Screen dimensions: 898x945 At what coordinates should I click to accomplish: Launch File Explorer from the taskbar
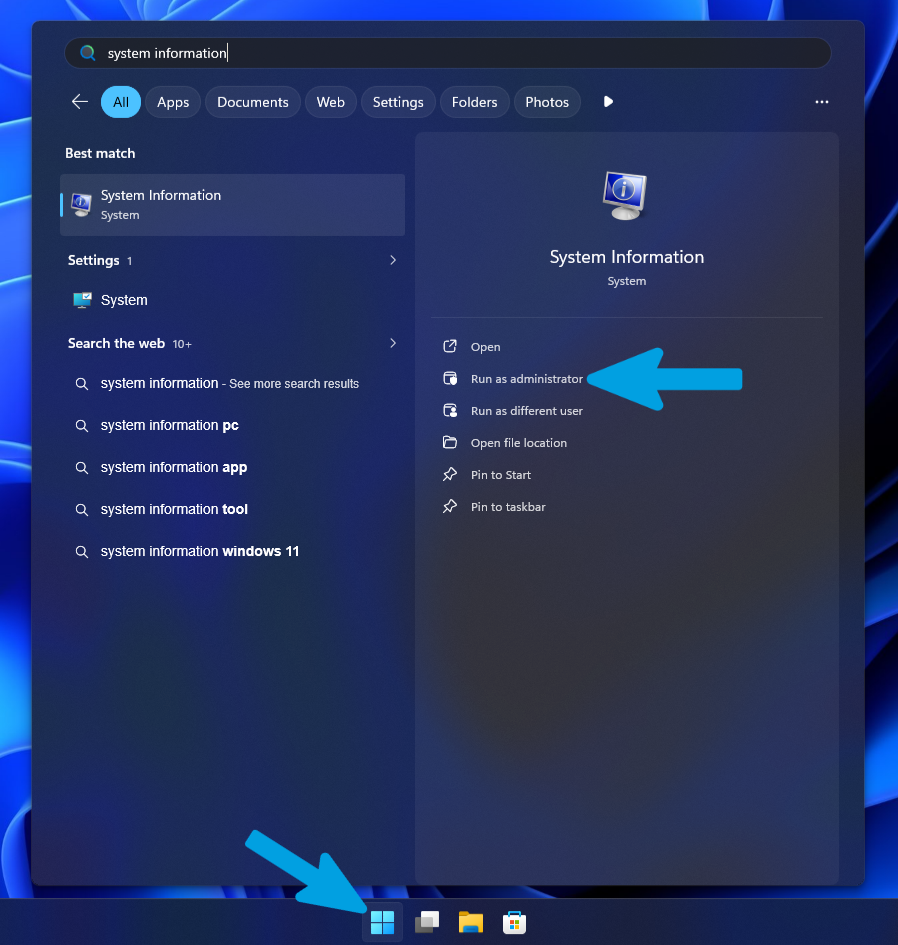[471, 922]
